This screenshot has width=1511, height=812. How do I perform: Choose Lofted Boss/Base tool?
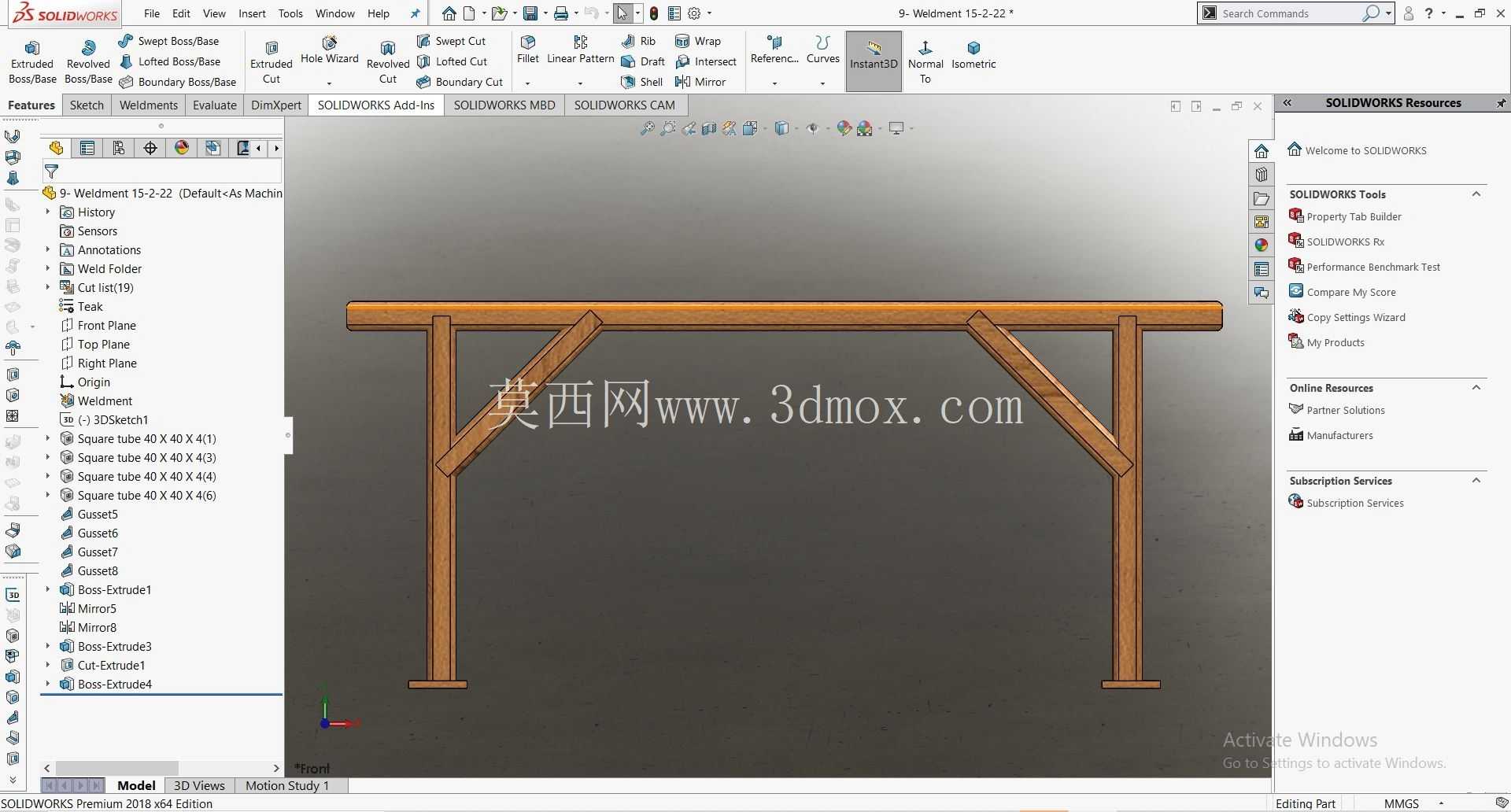pyautogui.click(x=170, y=61)
